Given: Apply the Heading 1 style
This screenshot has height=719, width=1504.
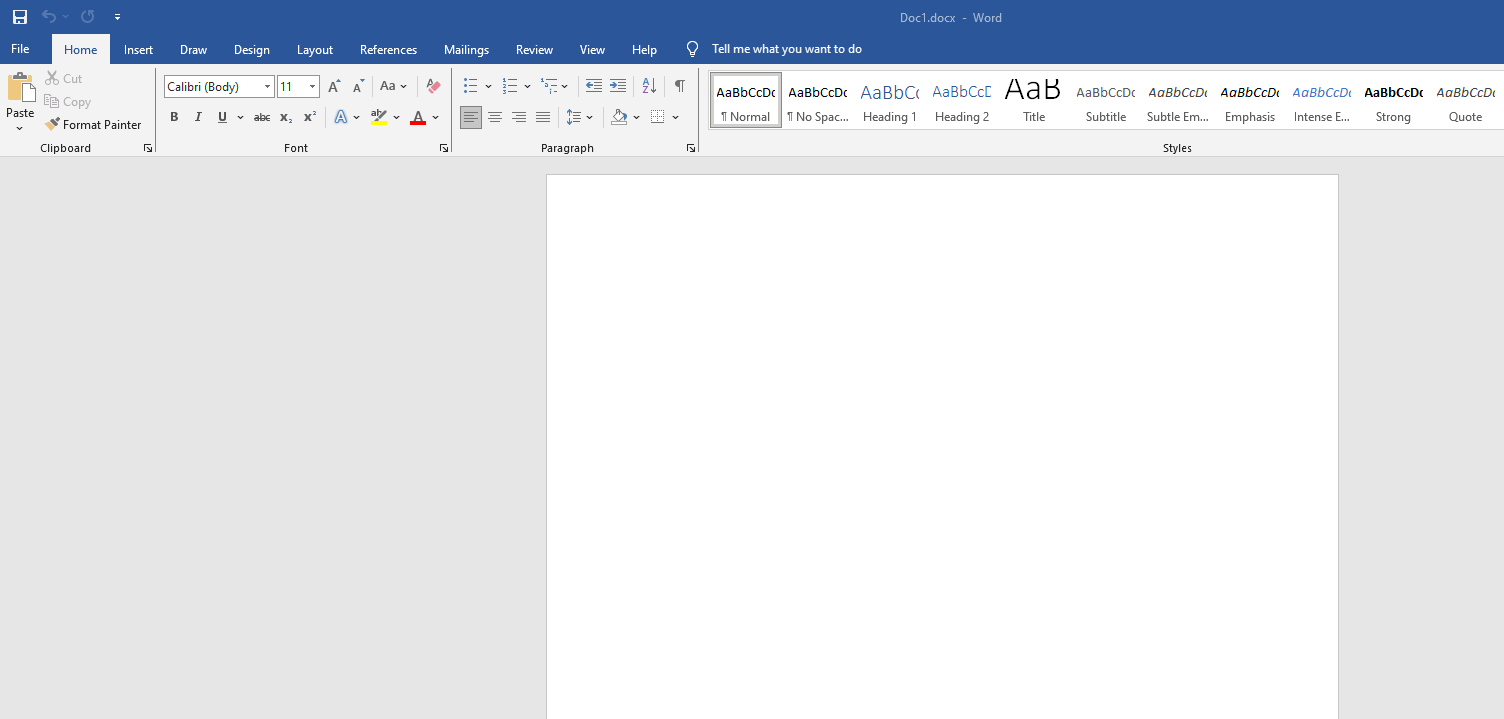Looking at the screenshot, I should [890, 101].
